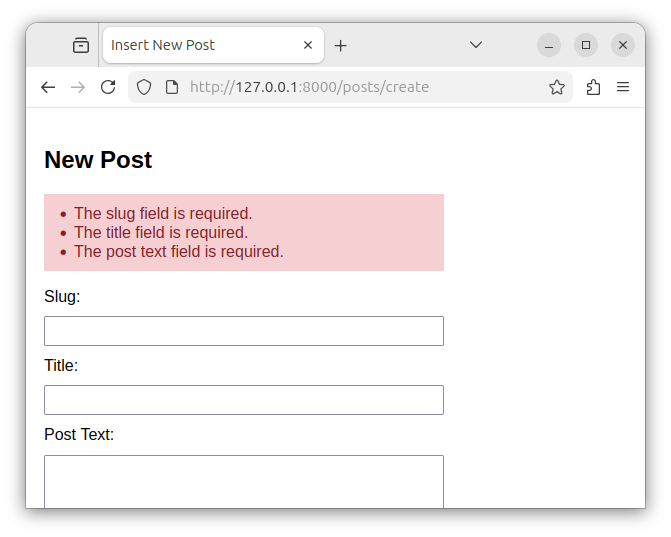671x537 pixels.
Task: Open the extensions puzzle icon
Action: (x=593, y=87)
